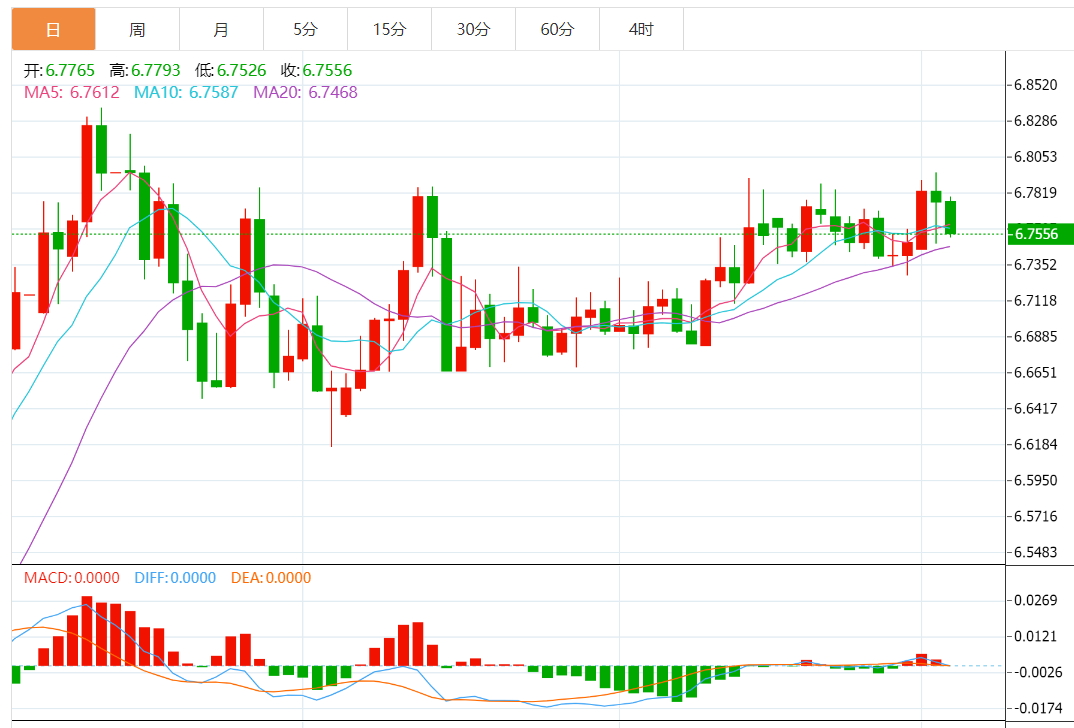
Task: Click the -0.0026 MACD axis label
Action: (1036, 673)
